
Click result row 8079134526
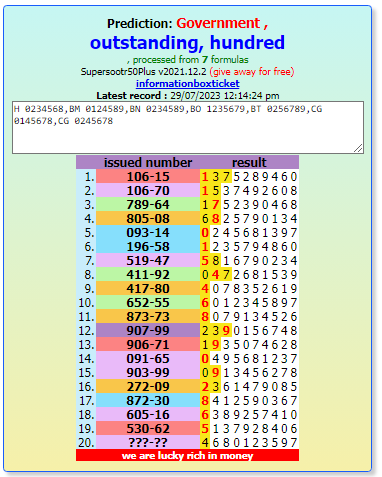[249, 316]
